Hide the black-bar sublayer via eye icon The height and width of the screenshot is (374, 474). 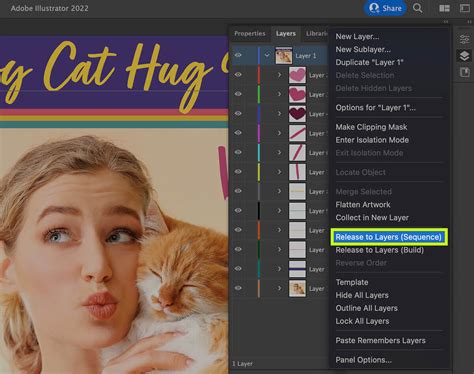238,210
